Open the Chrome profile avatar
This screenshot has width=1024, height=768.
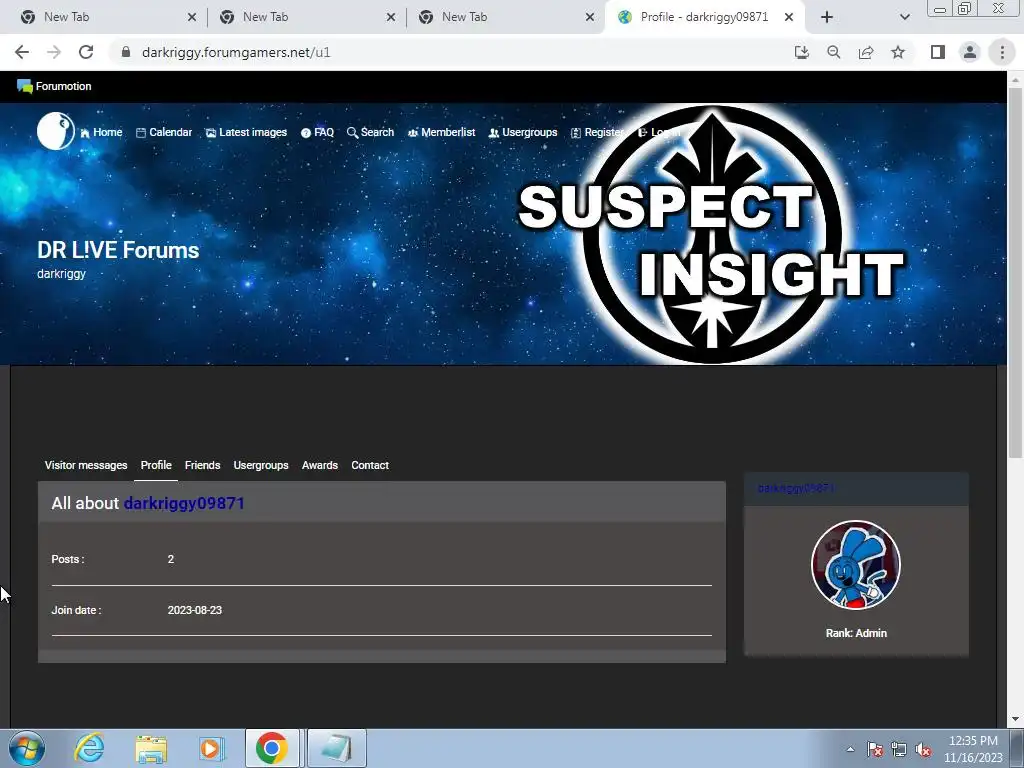(x=970, y=52)
